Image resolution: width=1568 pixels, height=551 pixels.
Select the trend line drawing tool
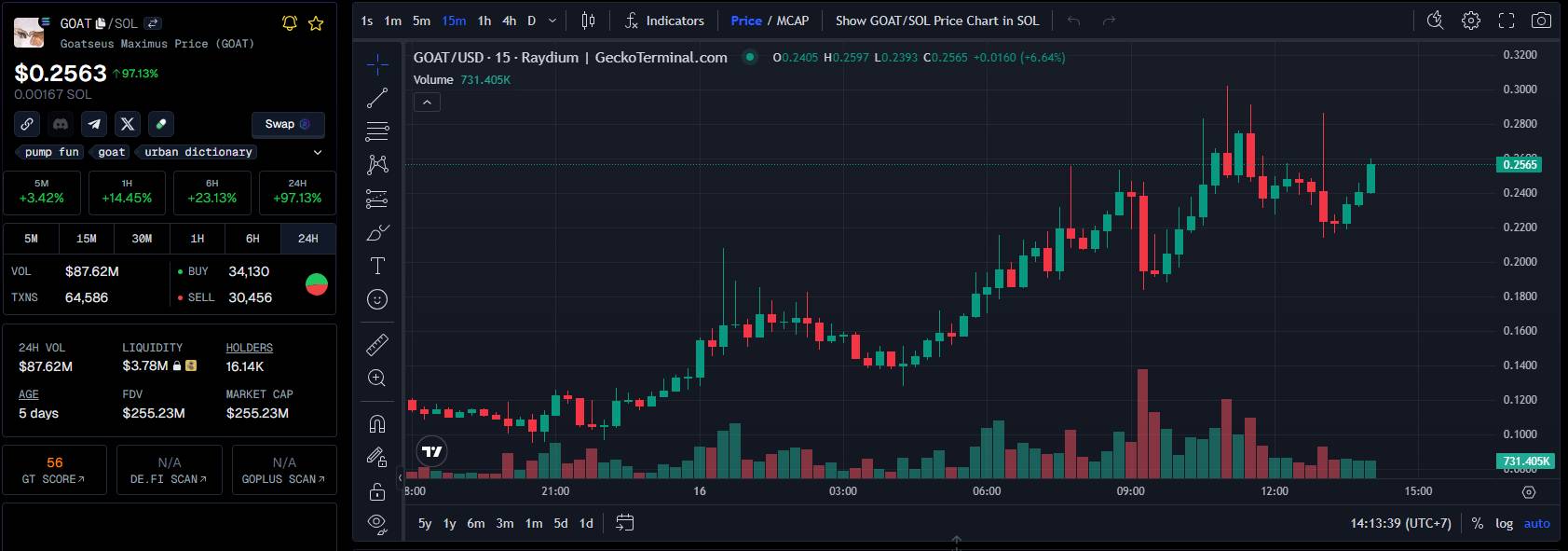click(x=377, y=97)
